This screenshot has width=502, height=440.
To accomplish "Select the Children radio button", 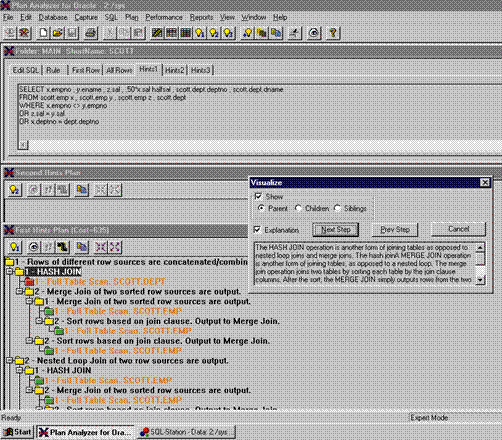I will (298, 208).
